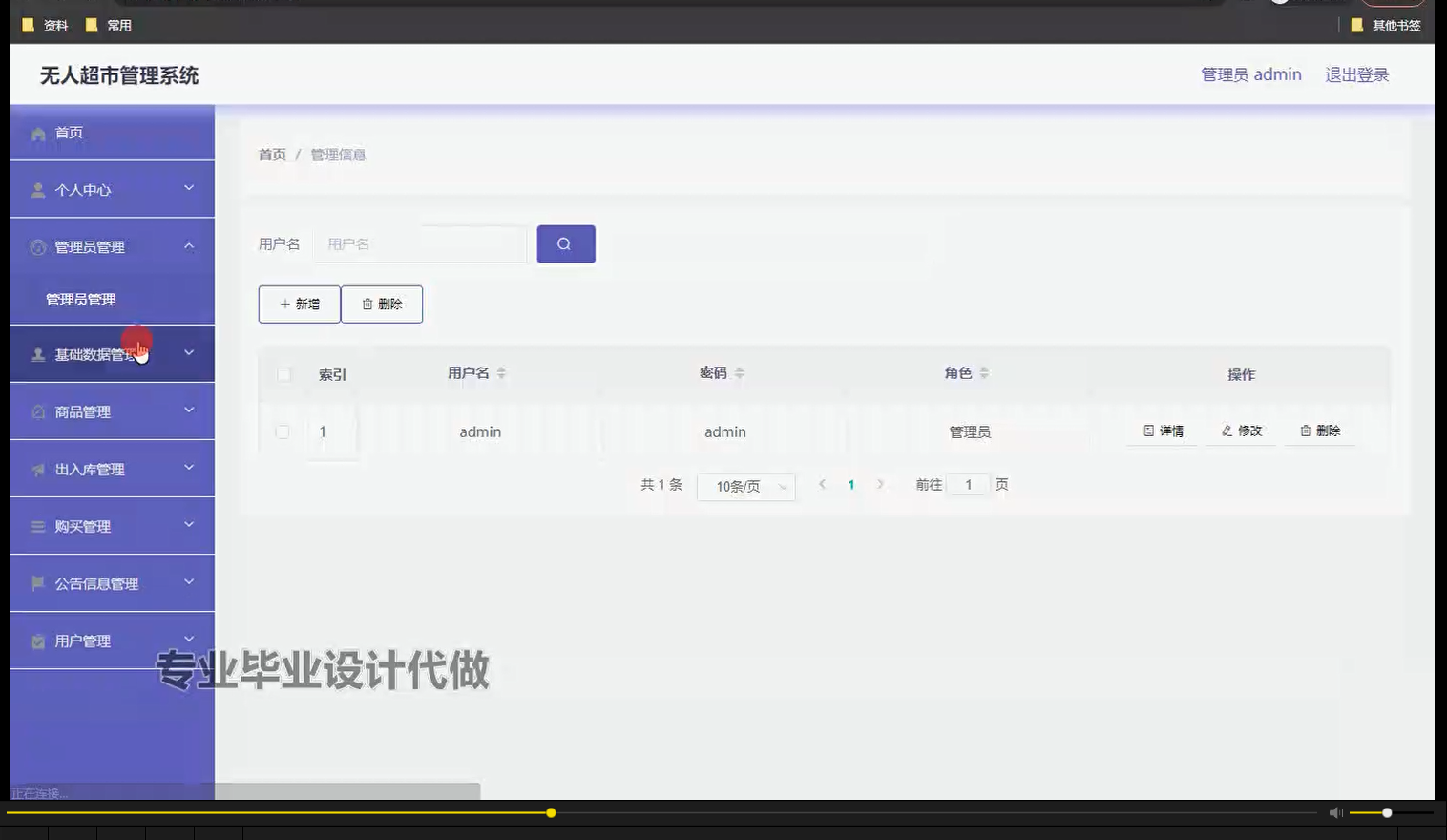Click the magnifier search button
Screen dimensions: 1447x840
[x=565, y=243]
